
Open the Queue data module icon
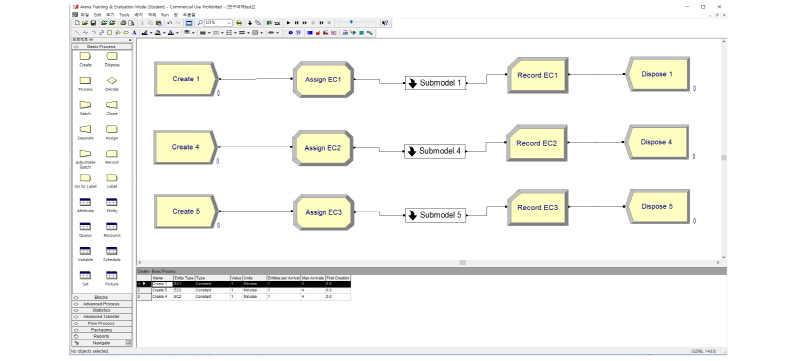click(85, 226)
